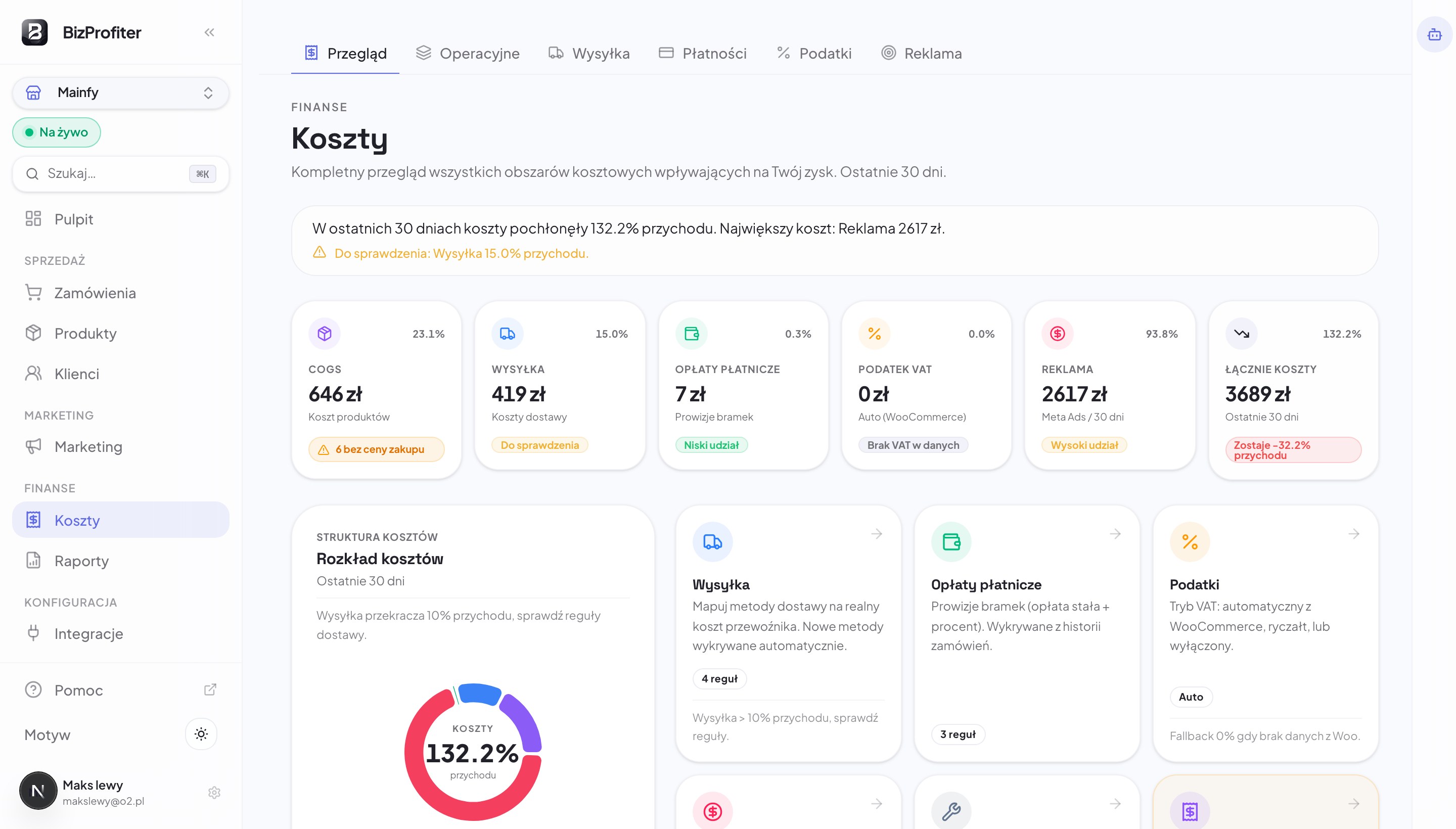
Task: Click the BizProfiter logo icon
Action: (x=35, y=32)
